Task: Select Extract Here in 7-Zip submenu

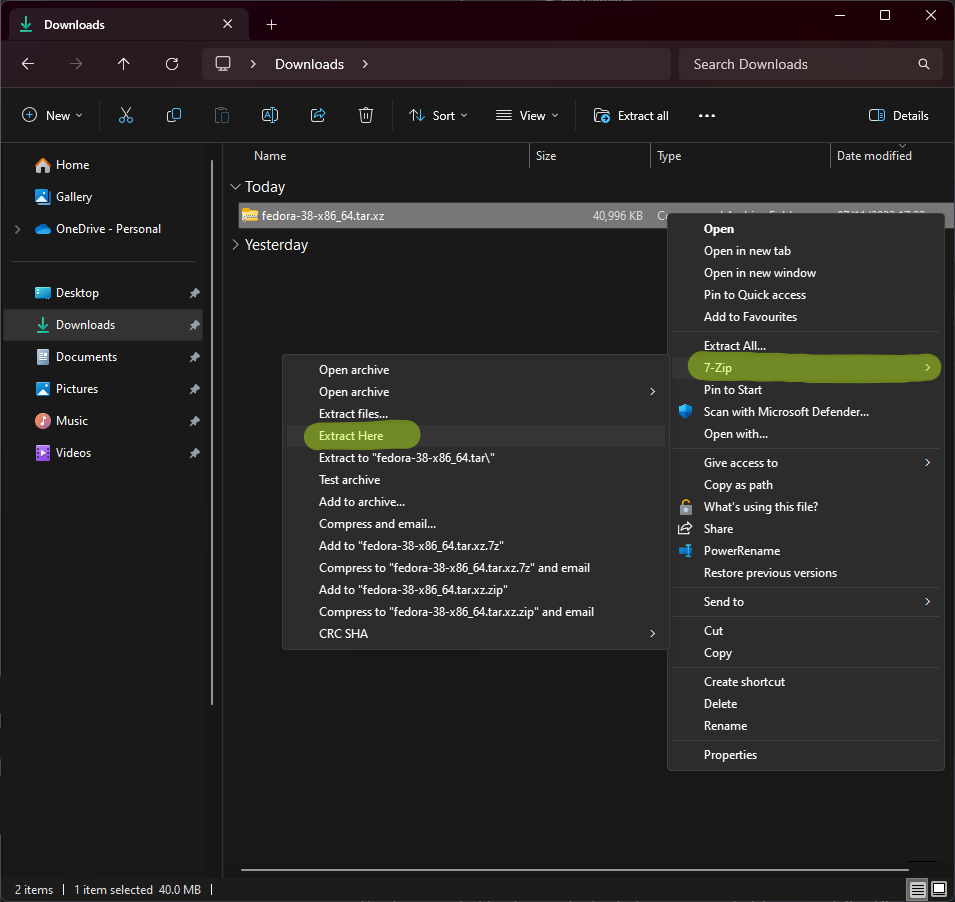Action: tap(351, 436)
